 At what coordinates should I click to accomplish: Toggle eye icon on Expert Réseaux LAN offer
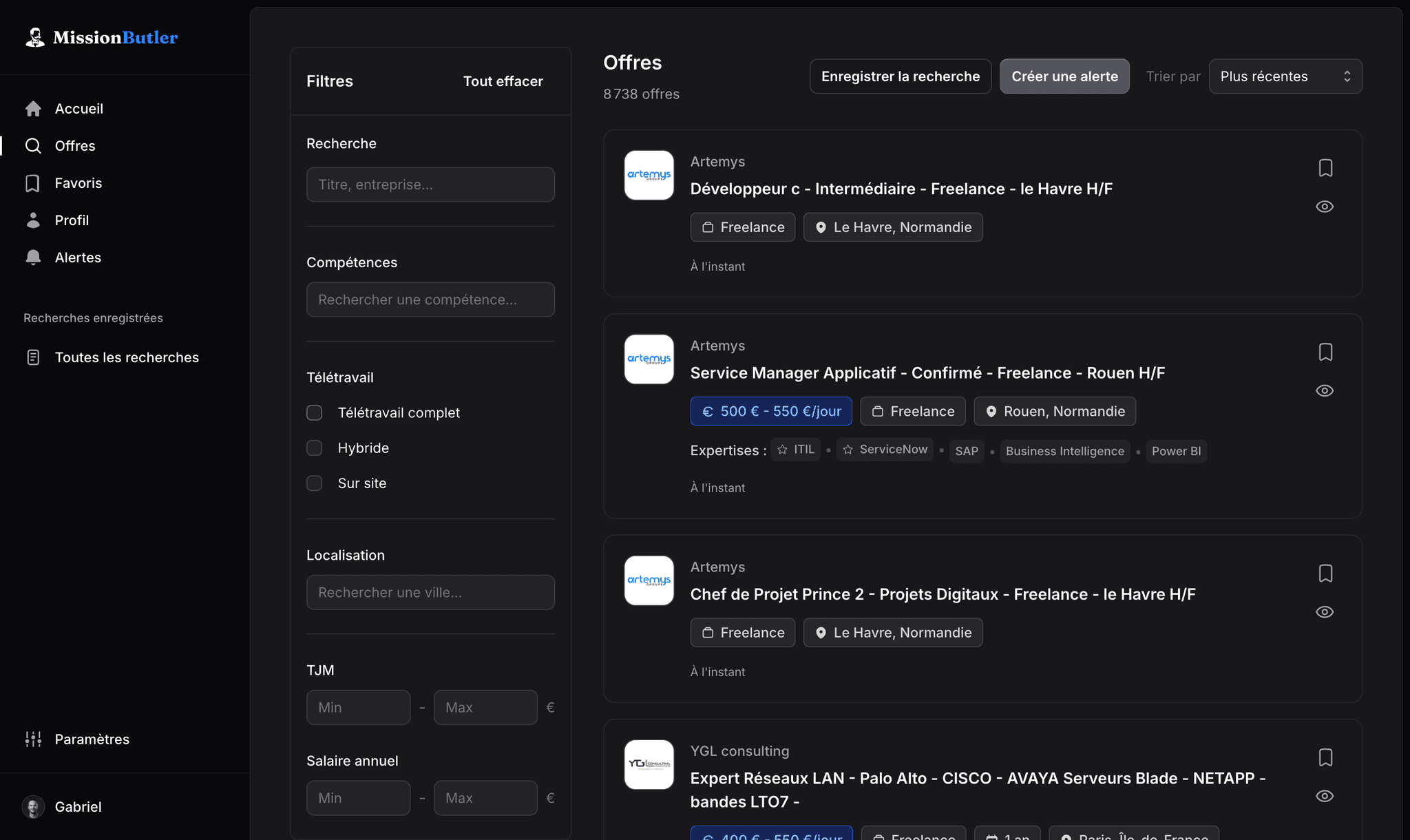(1325, 797)
